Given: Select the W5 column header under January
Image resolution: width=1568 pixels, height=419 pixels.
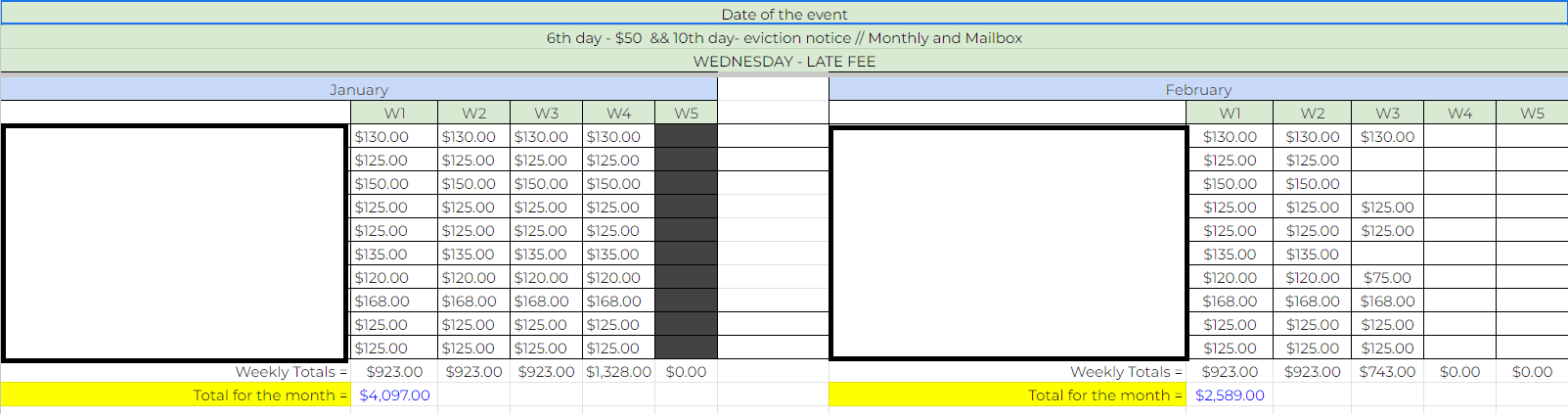Looking at the screenshot, I should 686,113.
